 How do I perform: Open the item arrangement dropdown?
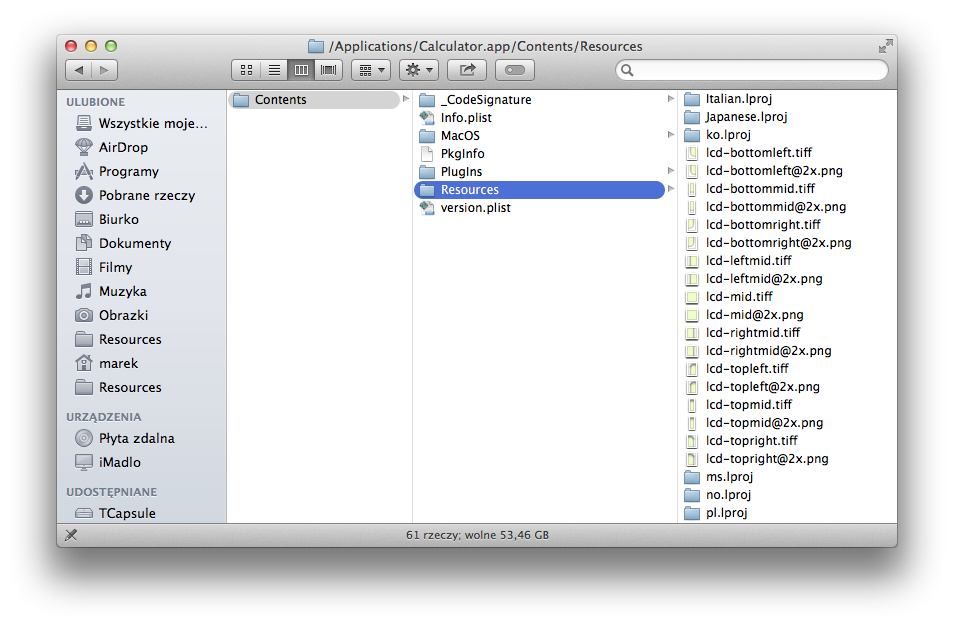pos(370,70)
